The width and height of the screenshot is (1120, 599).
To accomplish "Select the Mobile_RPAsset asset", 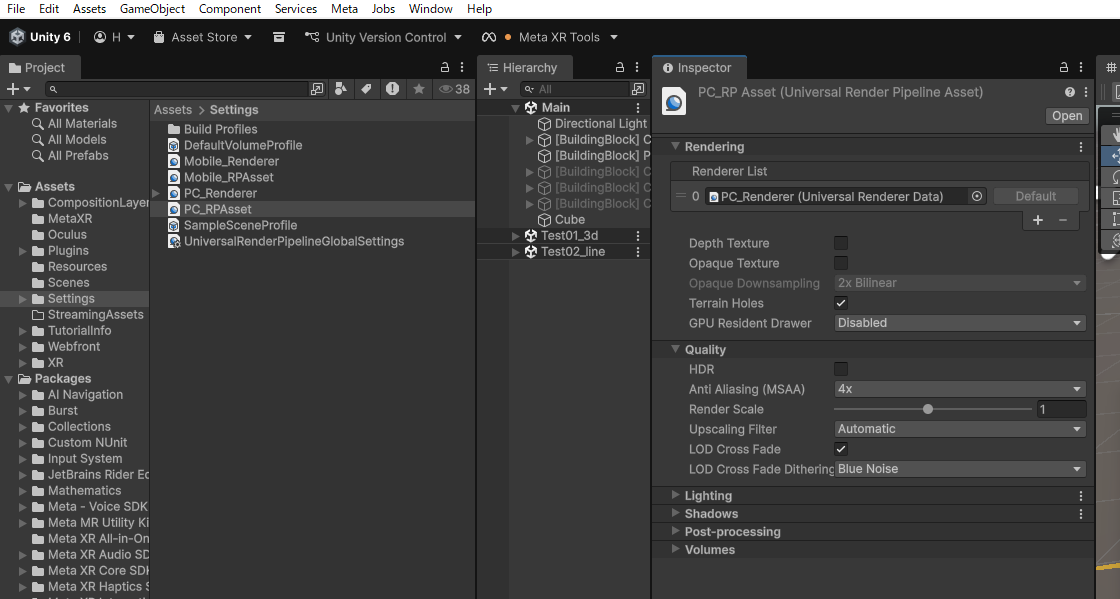I will coord(229,177).
